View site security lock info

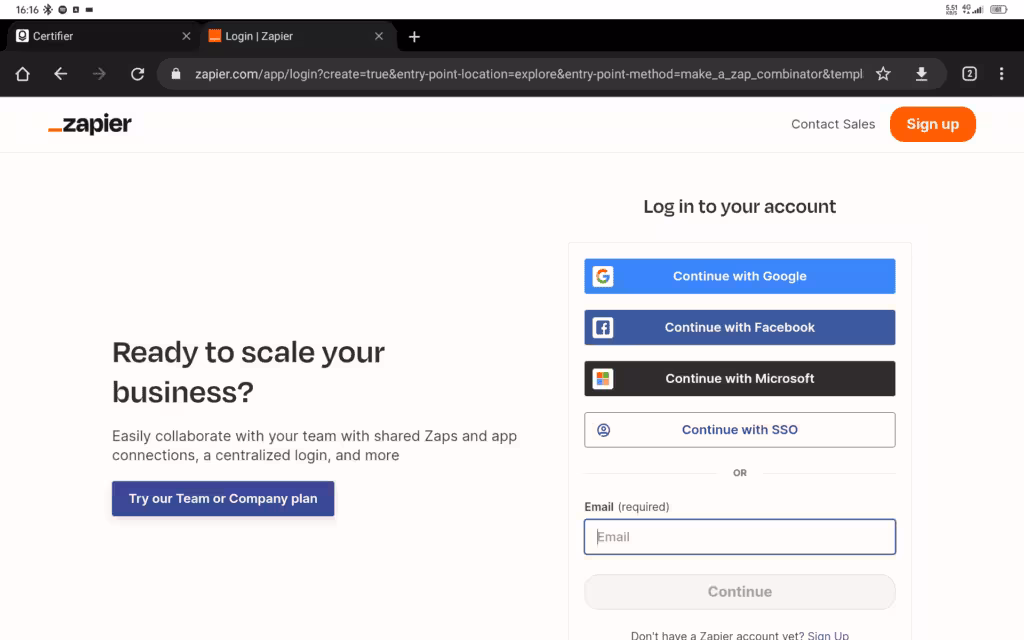[x=176, y=74]
